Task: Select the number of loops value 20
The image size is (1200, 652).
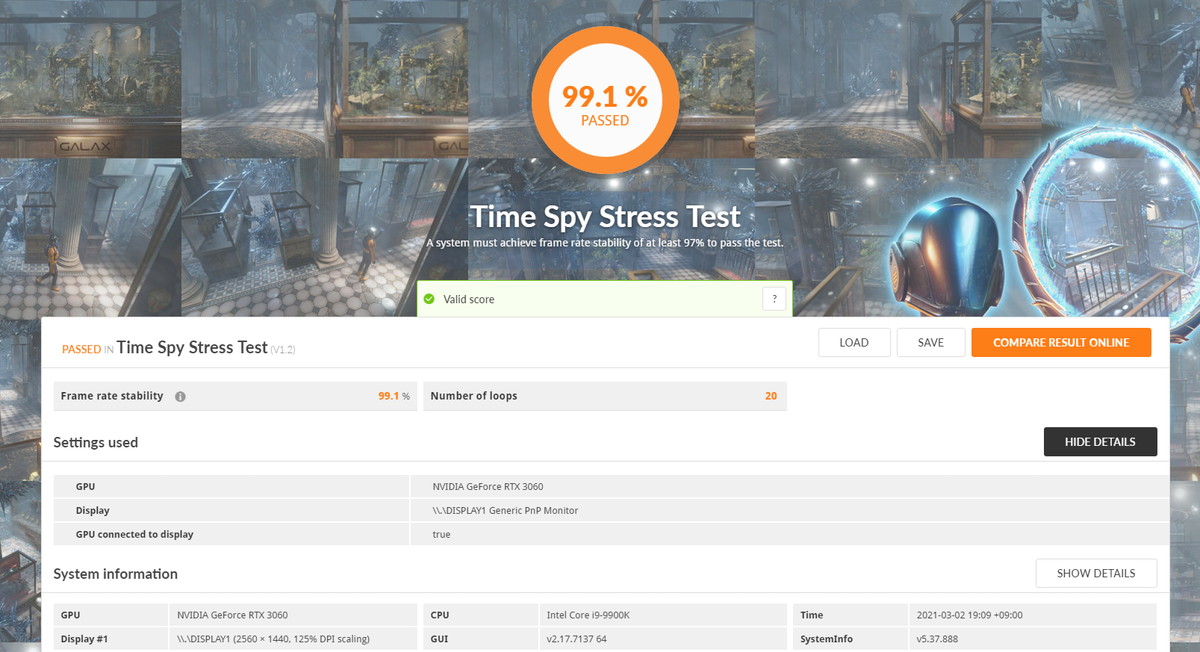Action: 771,396
